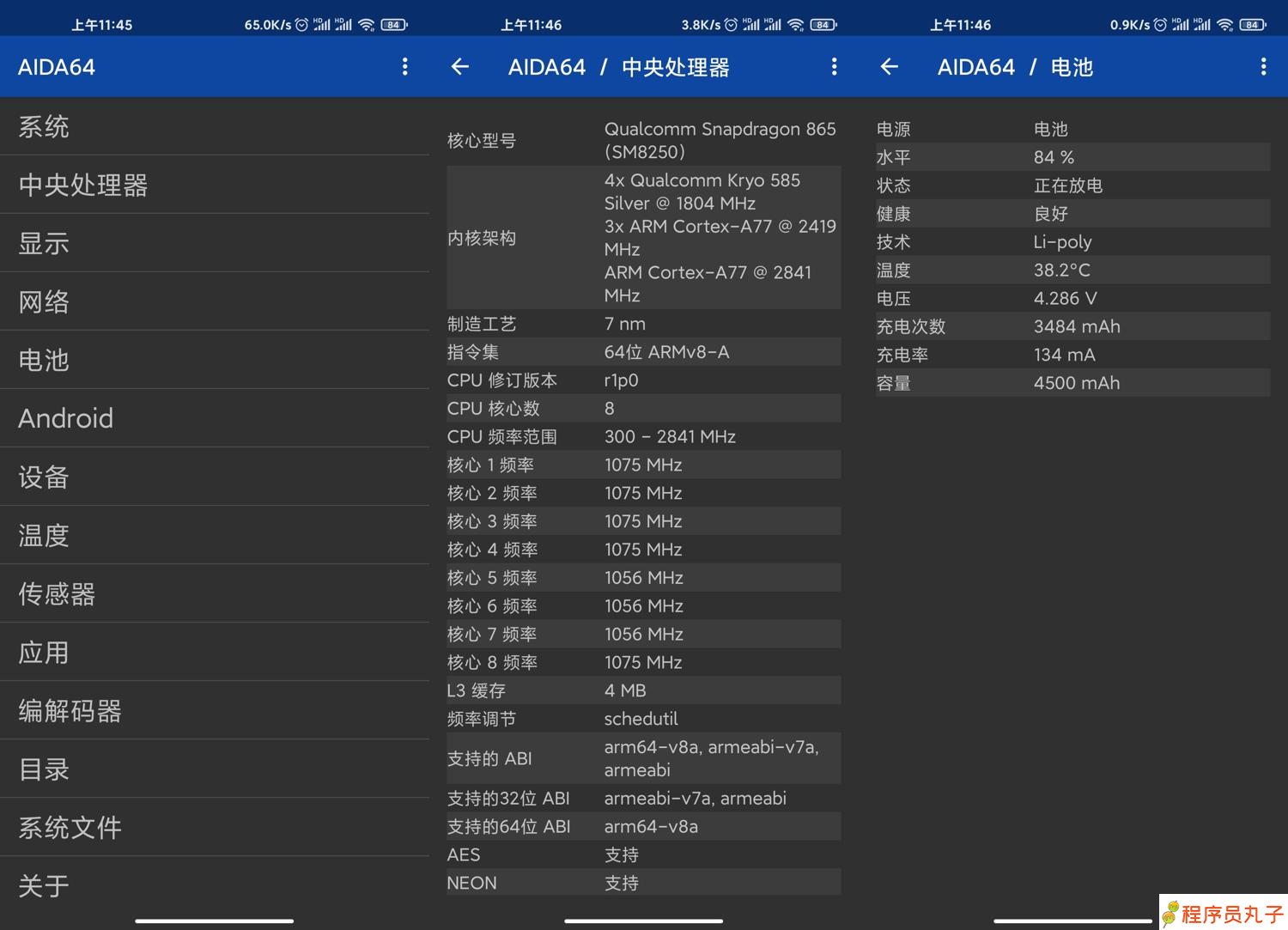Image resolution: width=1288 pixels, height=930 pixels.
Task: Open overflow menu on 中央处理器 screen
Action: (x=834, y=67)
